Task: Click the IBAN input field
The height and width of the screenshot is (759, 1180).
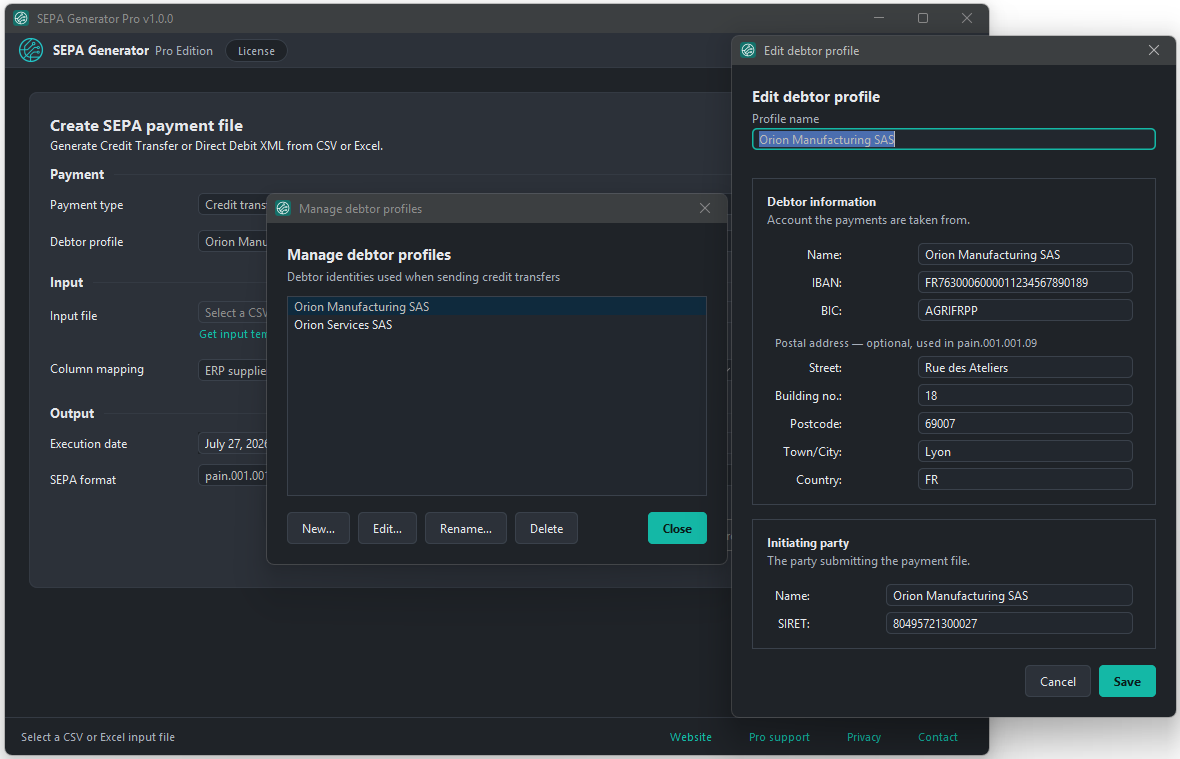Action: (1025, 282)
